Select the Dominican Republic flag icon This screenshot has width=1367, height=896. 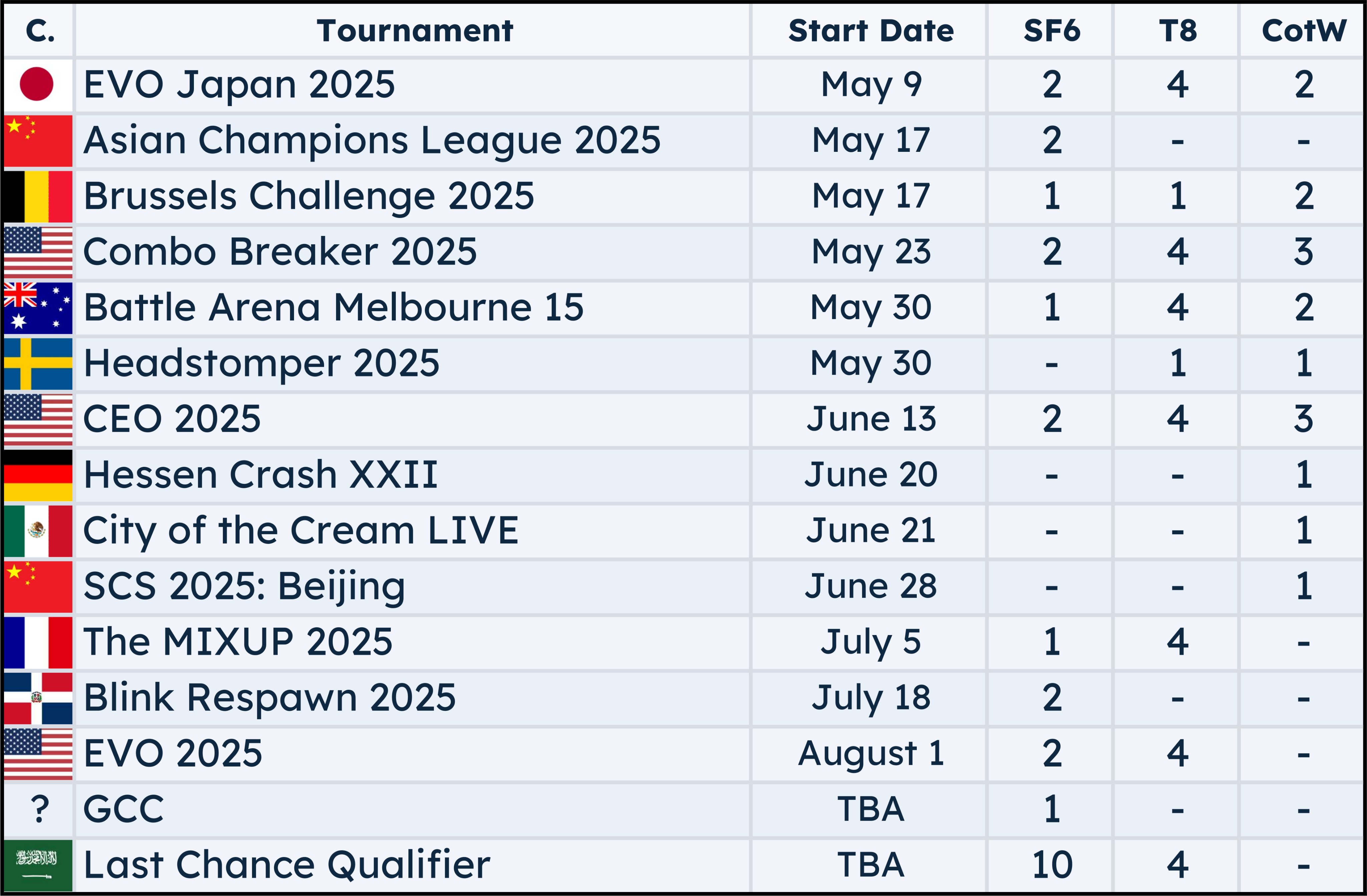[x=38, y=698]
